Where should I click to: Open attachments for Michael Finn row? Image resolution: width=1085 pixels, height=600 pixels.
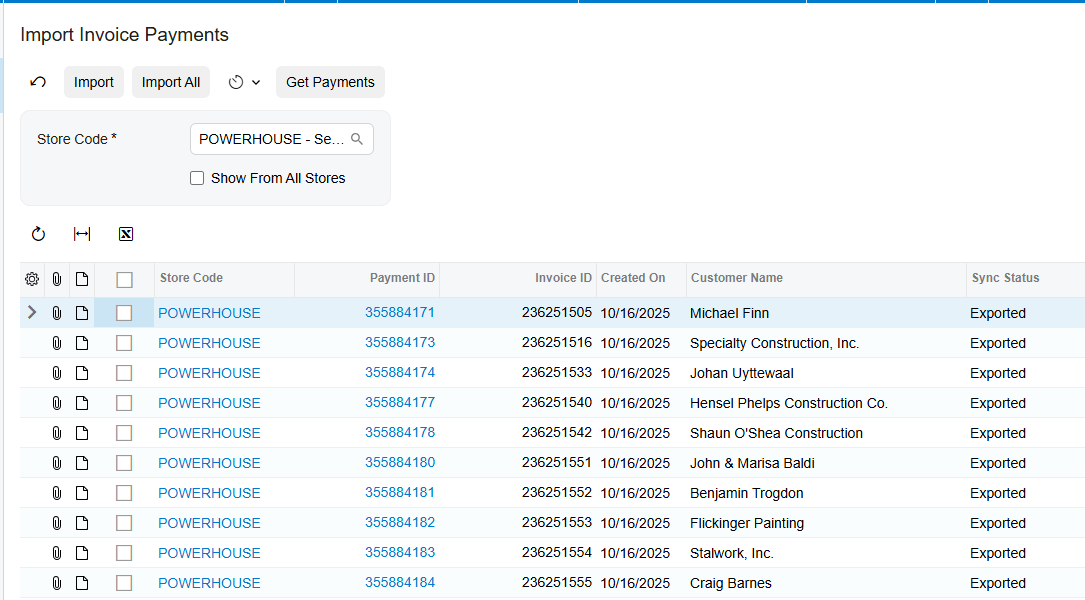click(x=57, y=313)
